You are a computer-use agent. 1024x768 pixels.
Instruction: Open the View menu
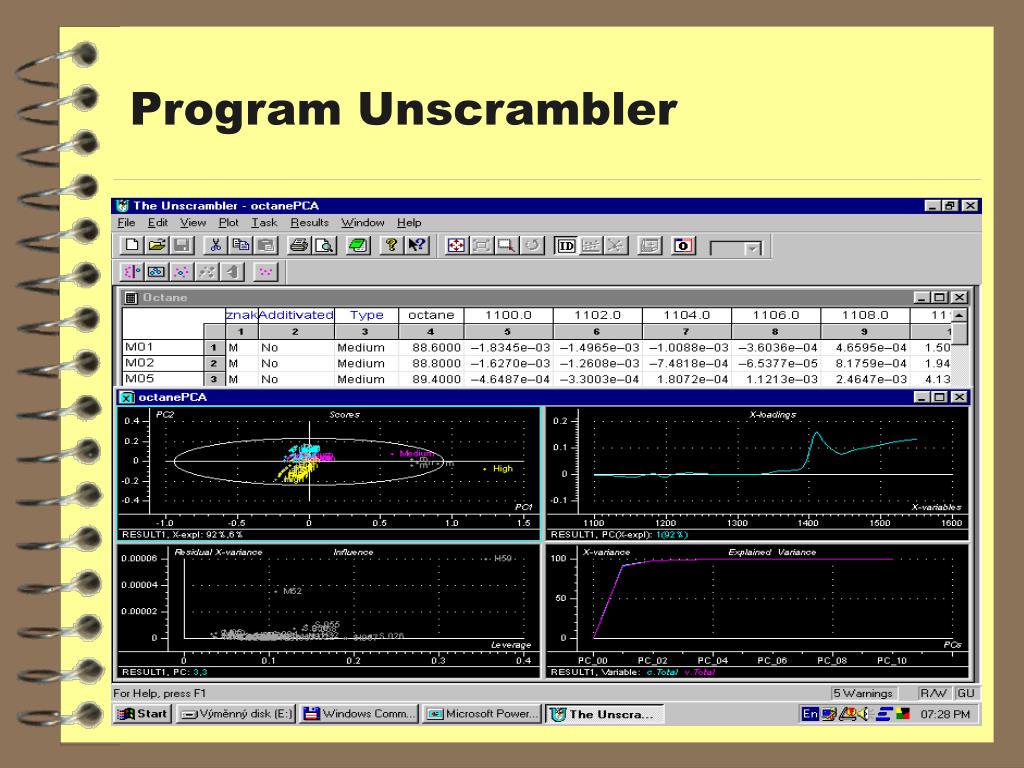pos(193,223)
